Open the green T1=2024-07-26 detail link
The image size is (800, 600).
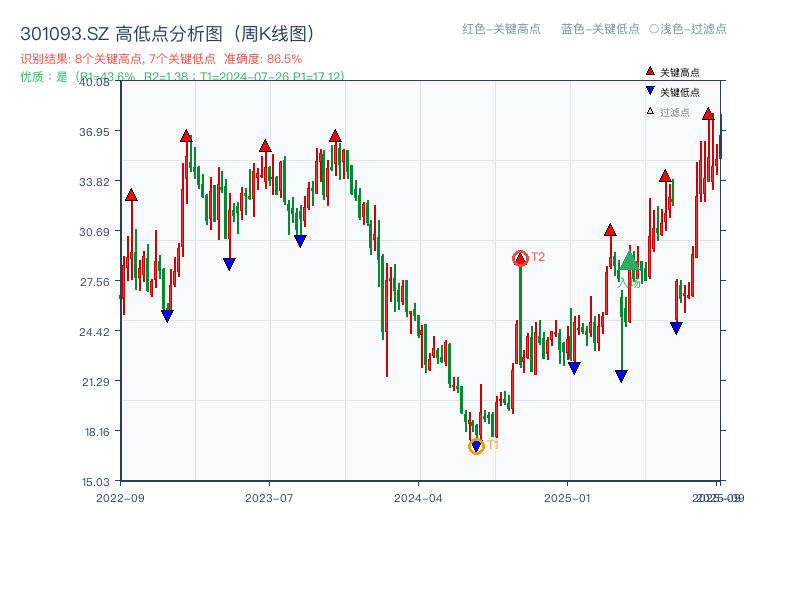pos(244,74)
